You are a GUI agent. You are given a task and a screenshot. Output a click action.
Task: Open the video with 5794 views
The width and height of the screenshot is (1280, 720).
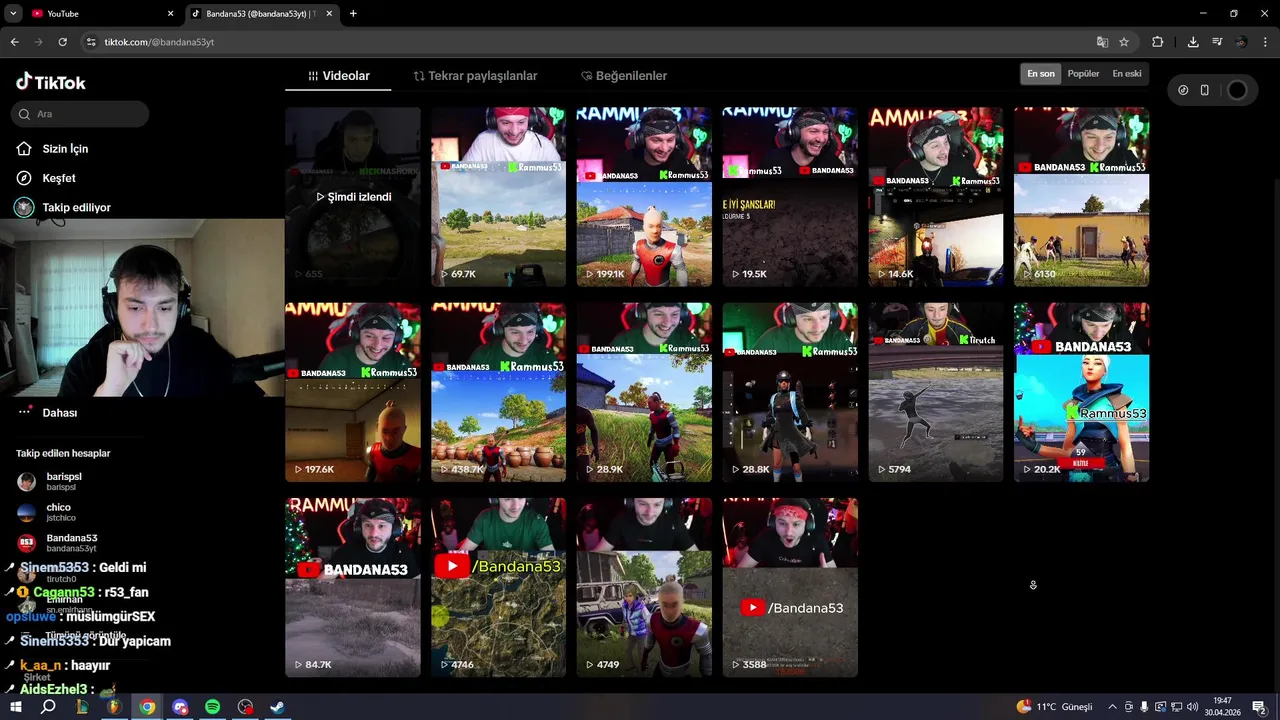click(936, 392)
